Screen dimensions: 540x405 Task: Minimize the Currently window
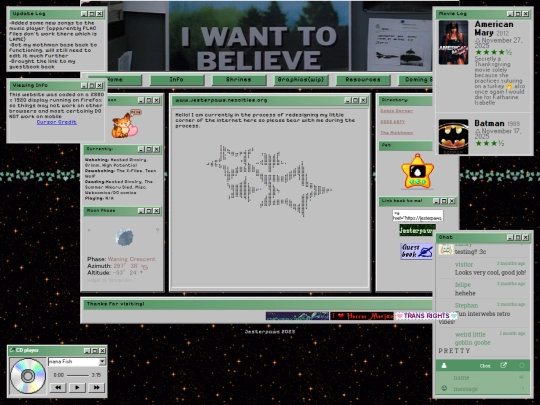pos(141,149)
